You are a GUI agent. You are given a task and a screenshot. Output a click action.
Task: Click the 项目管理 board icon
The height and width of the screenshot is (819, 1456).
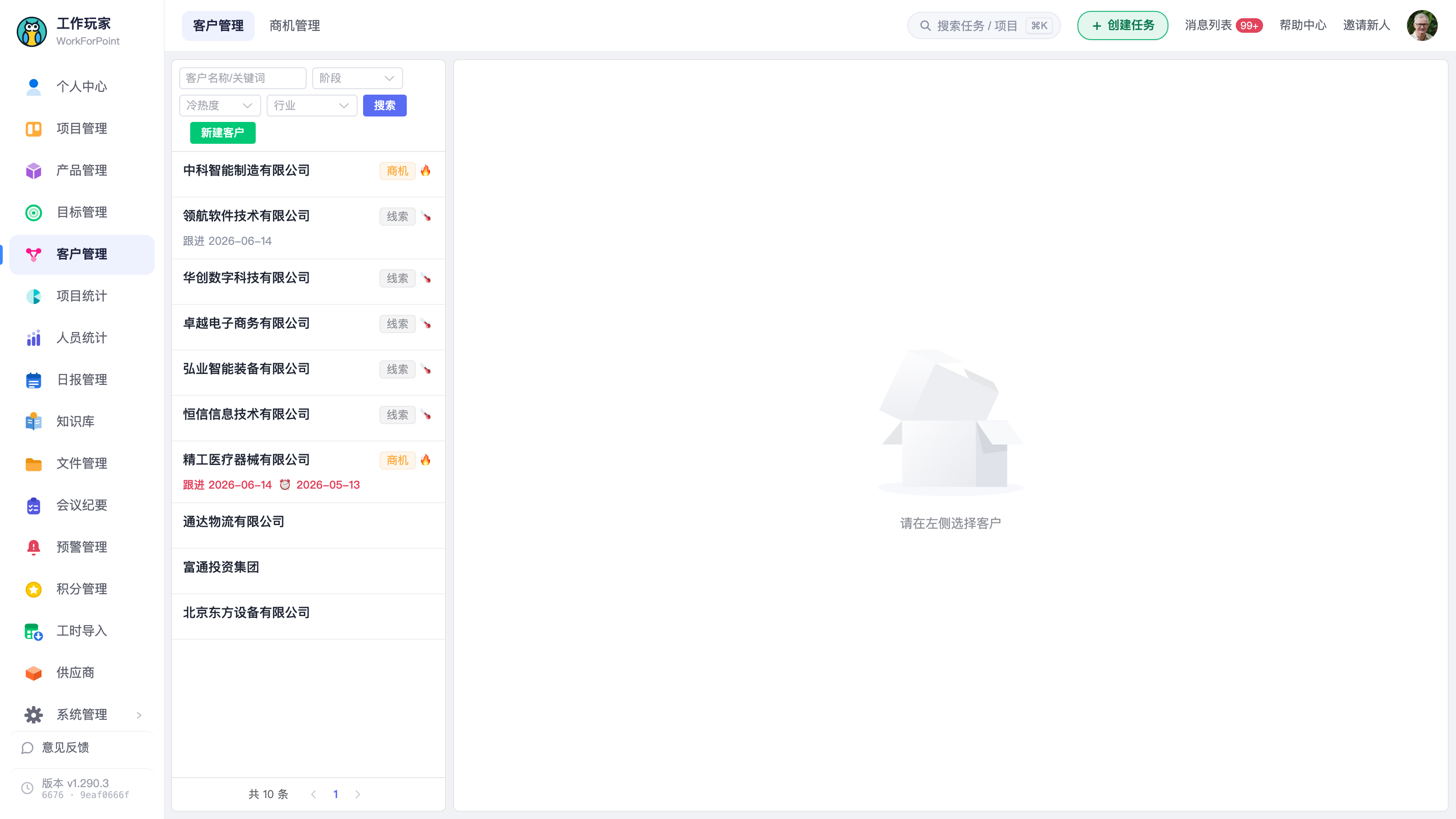[33, 129]
